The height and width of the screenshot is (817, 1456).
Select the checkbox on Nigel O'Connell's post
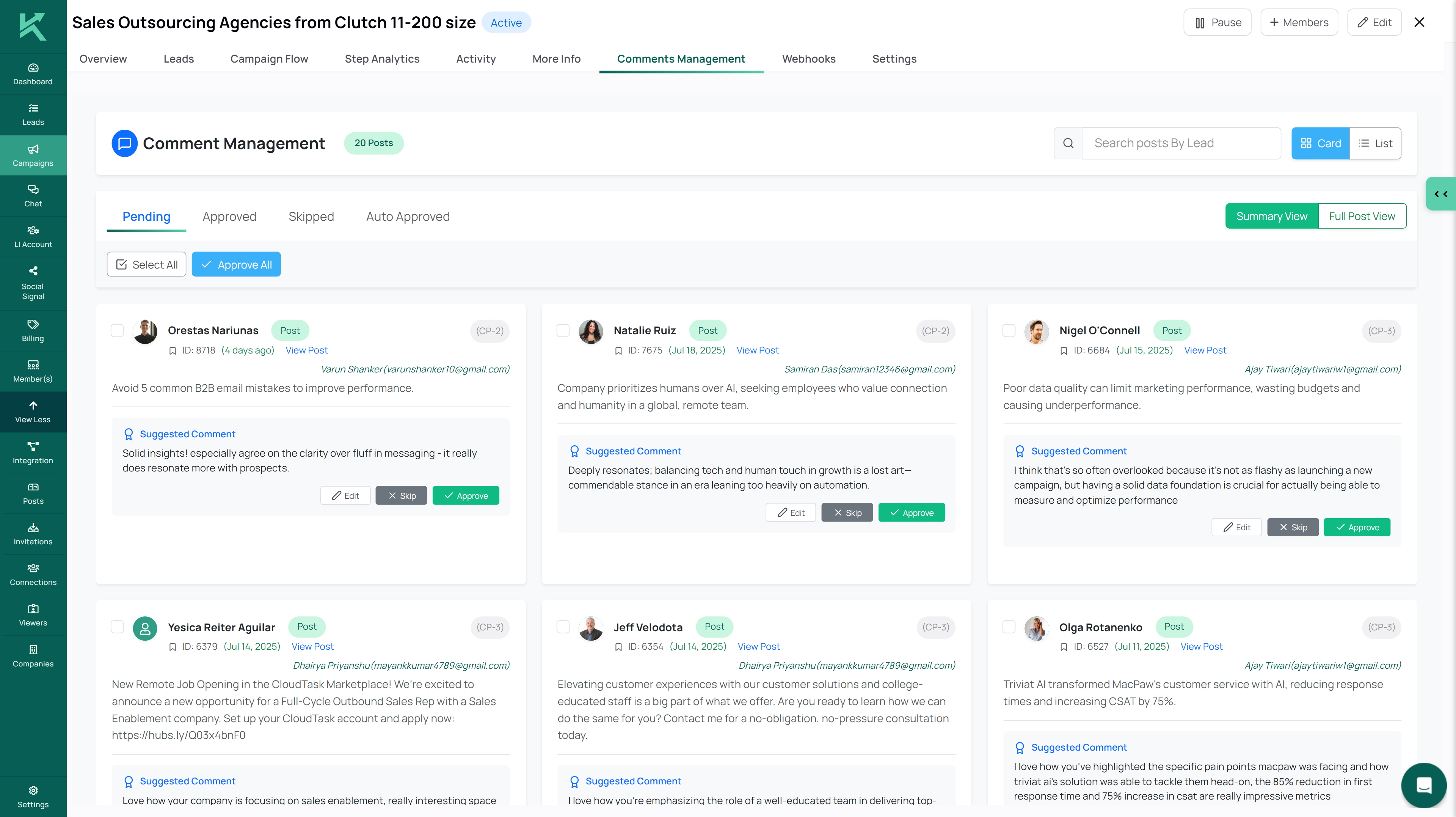click(1009, 331)
